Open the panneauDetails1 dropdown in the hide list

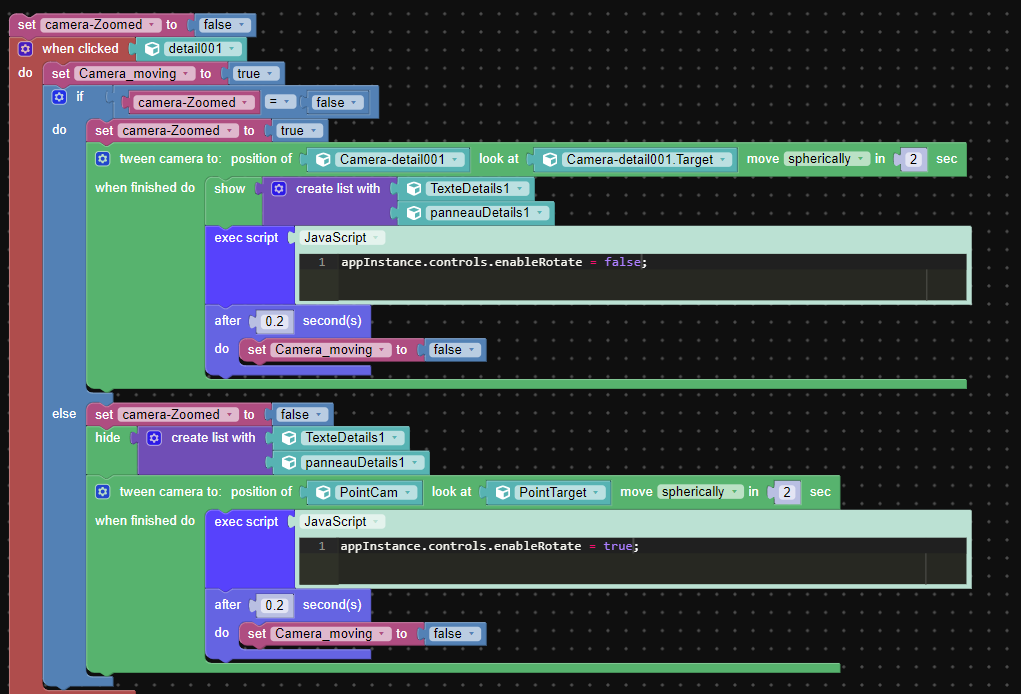361,463
